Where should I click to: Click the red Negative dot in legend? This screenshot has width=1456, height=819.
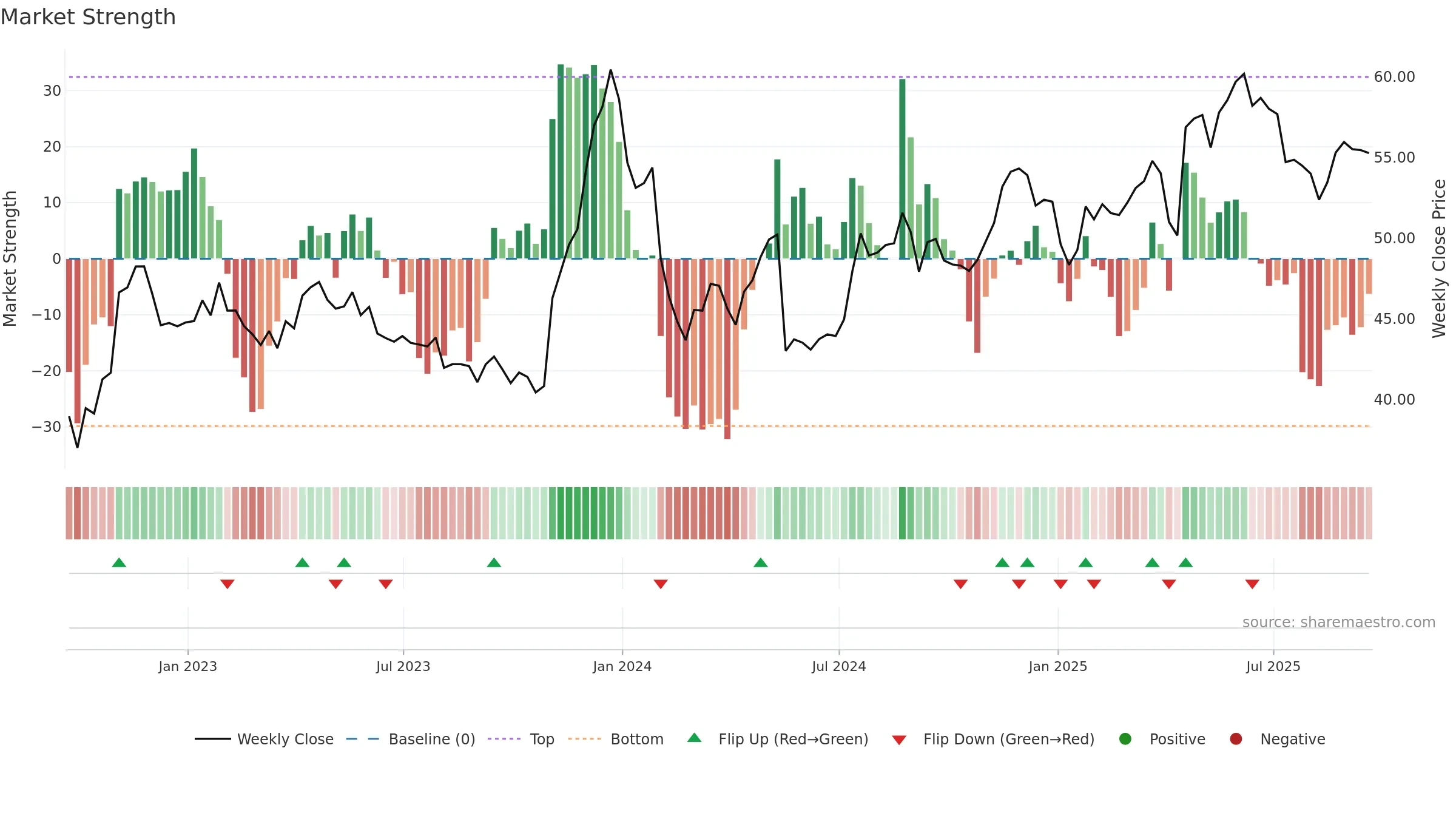(x=1236, y=739)
